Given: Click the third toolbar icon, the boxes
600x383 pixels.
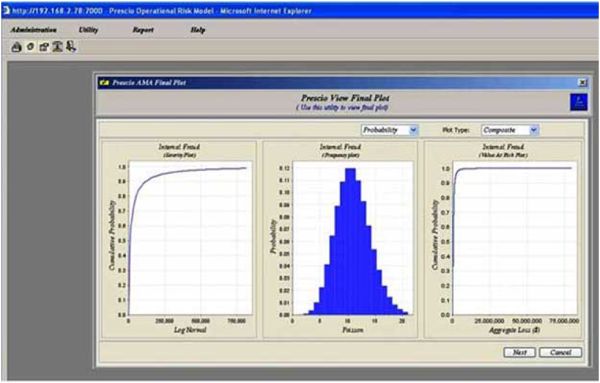Looking at the screenshot, I should (x=44, y=47).
